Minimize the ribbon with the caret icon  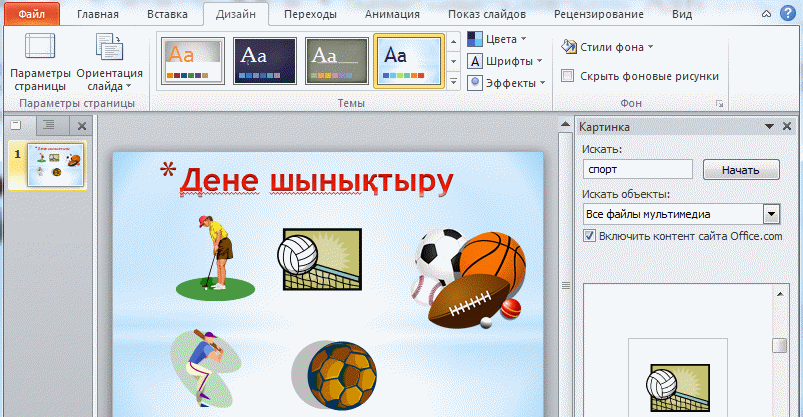(x=766, y=14)
